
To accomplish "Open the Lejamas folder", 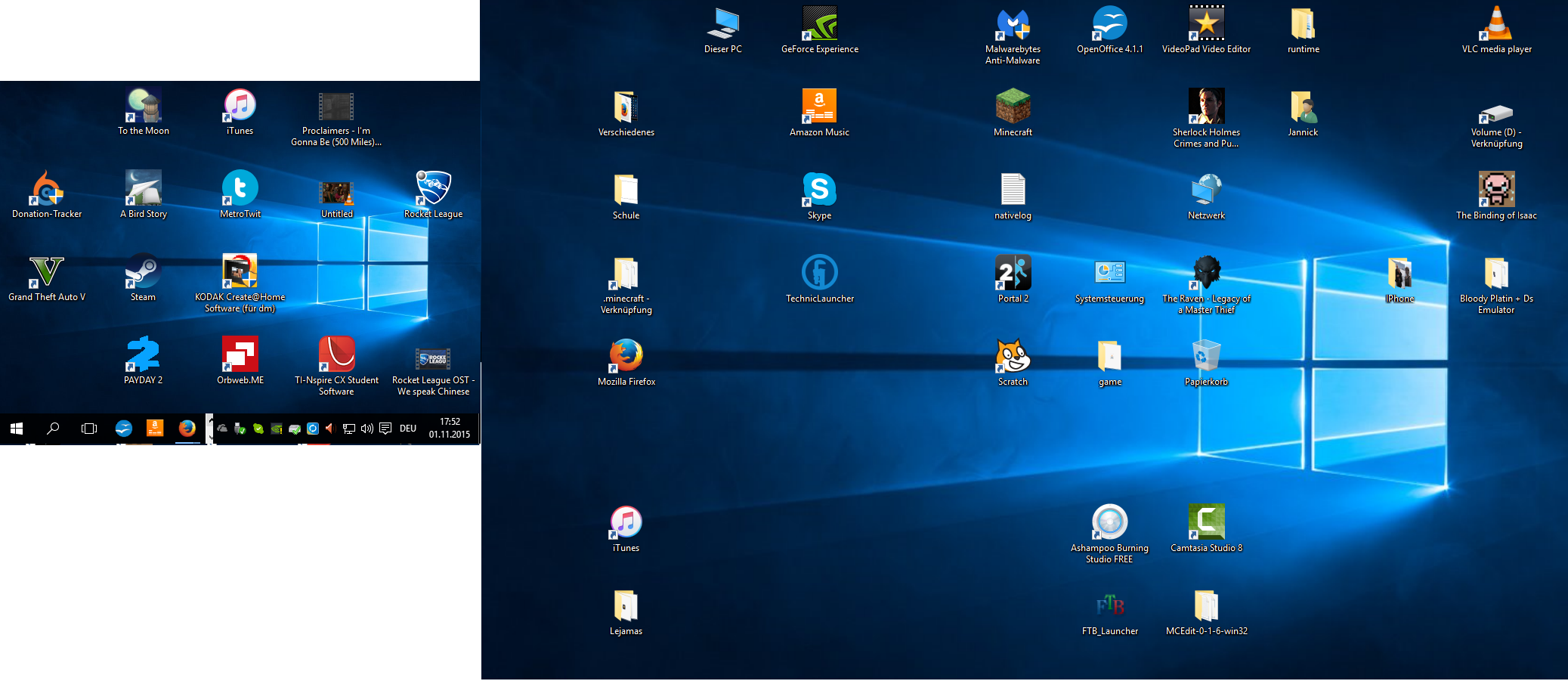I will 626,612.
